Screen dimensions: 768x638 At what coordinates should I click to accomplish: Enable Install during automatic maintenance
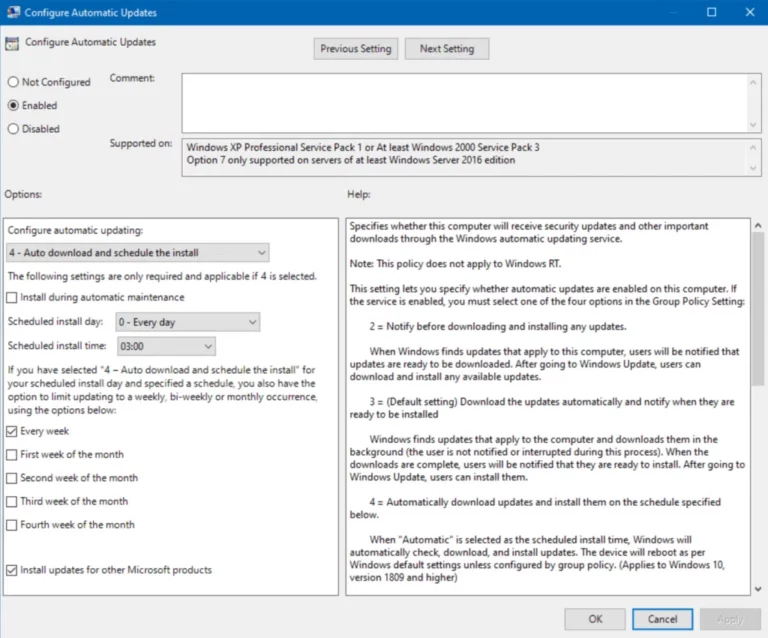click(x=12, y=297)
